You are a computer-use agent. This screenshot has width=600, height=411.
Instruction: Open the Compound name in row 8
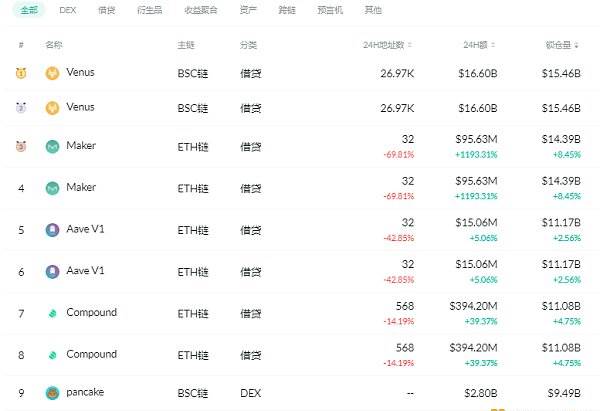[91, 354]
